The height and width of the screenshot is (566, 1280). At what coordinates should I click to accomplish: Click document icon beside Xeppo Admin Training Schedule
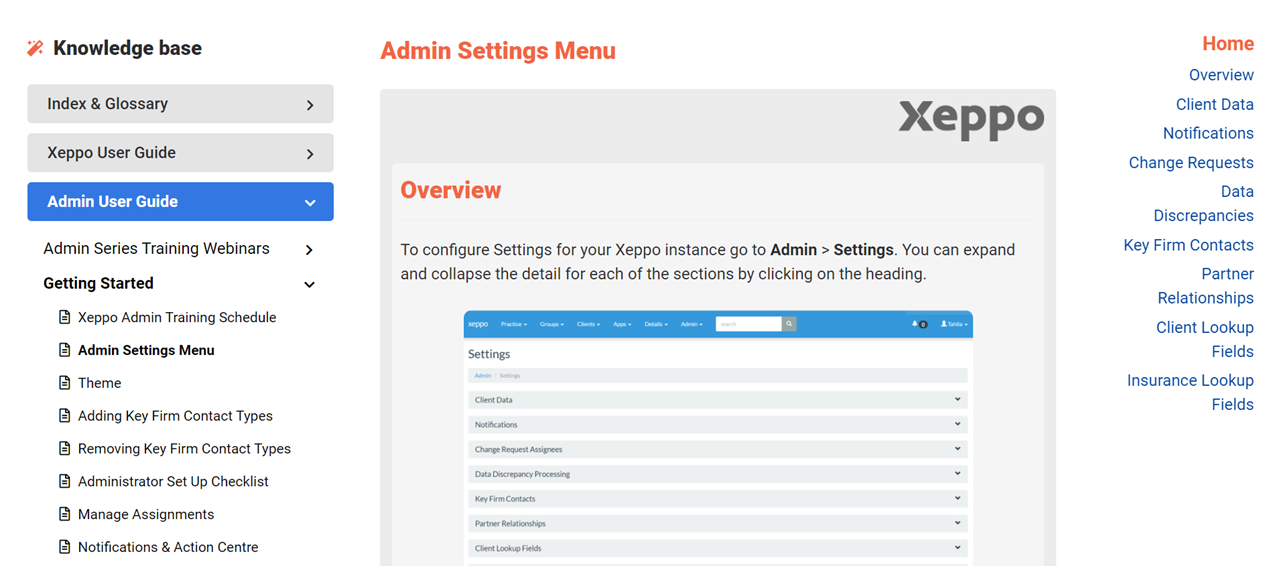65,317
